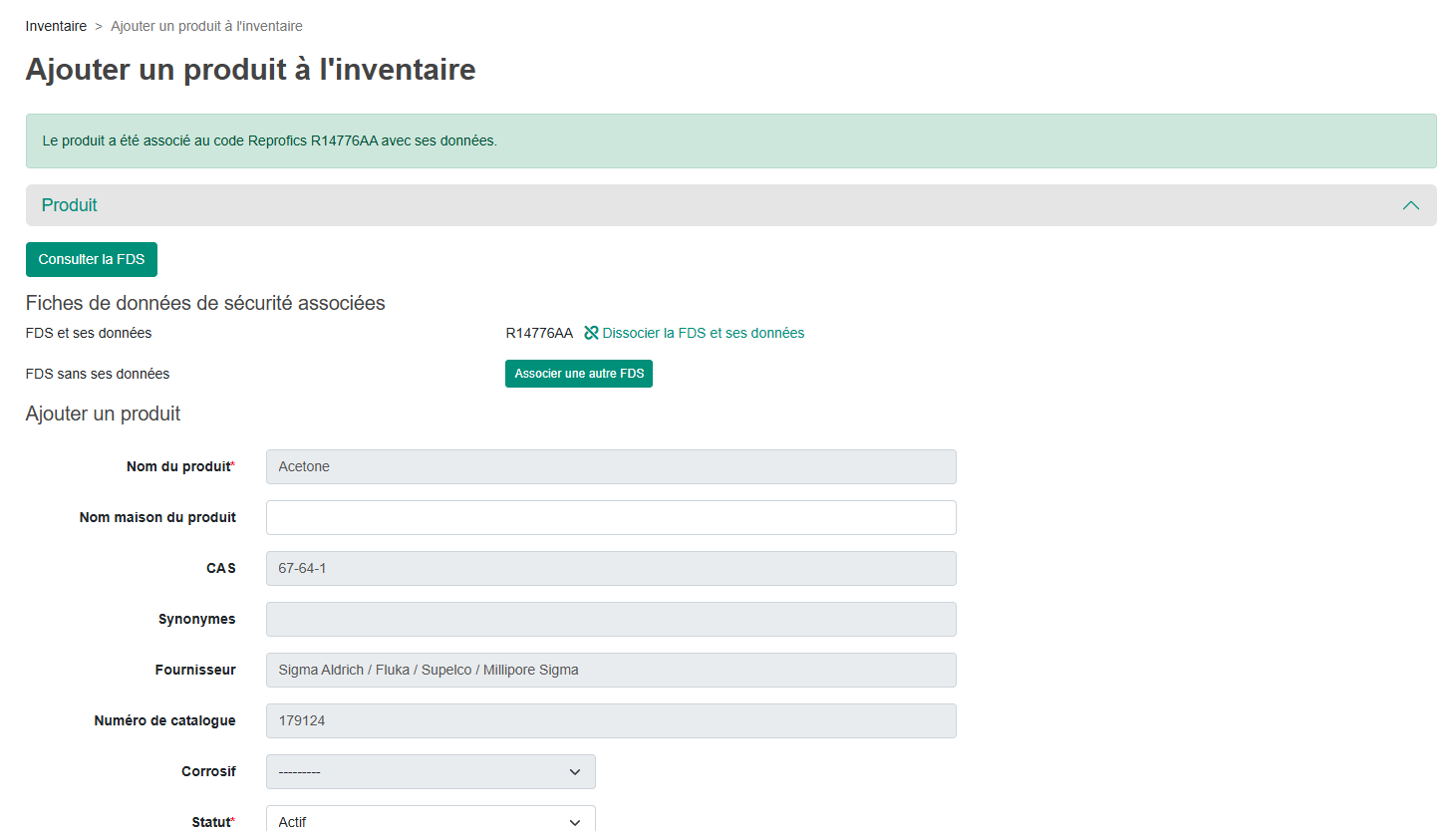Viewport: 1456px width, 831px height.
Task: Click the green Reprofics association success message
Action: [x=730, y=140]
